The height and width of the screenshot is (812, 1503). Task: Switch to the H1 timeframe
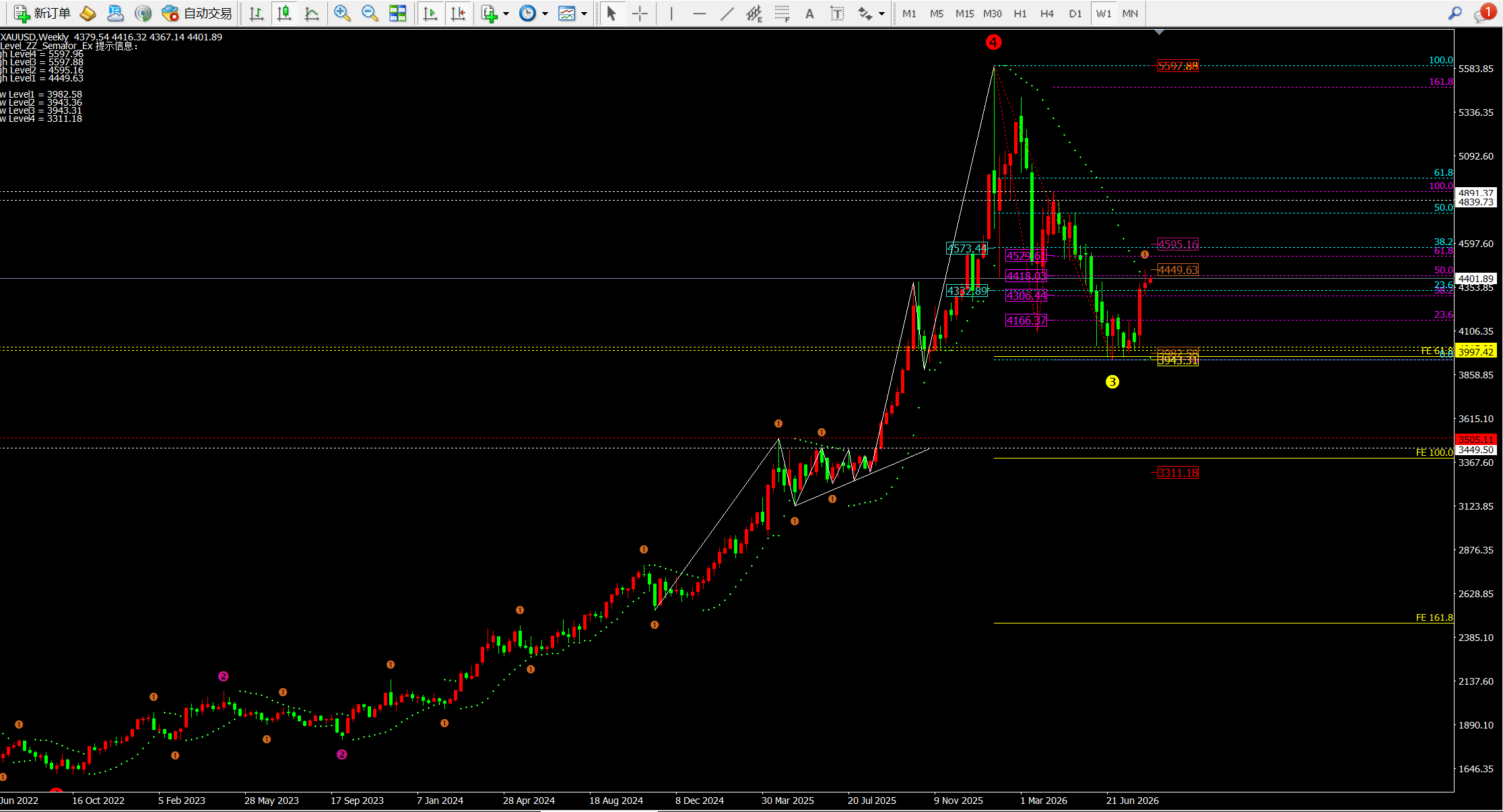point(1020,13)
